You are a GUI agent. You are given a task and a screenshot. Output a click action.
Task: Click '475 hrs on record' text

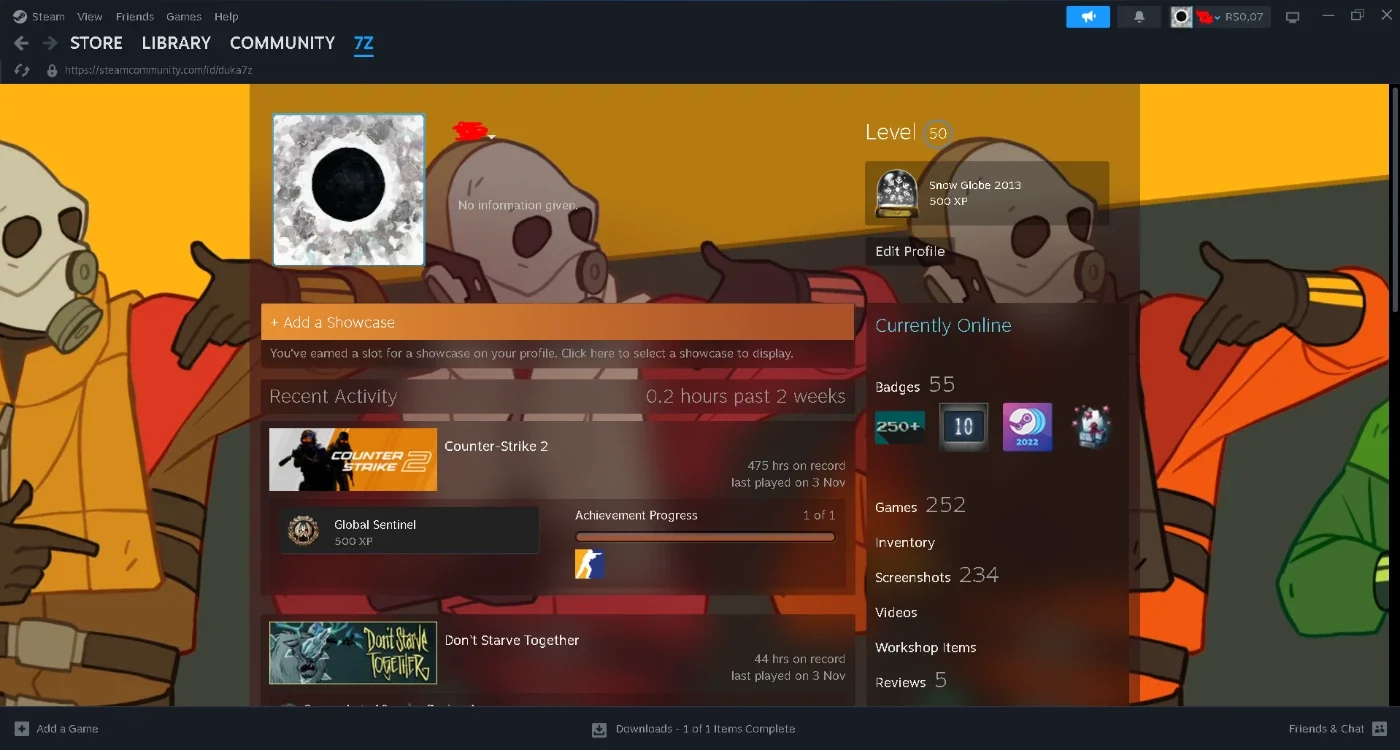tap(796, 466)
